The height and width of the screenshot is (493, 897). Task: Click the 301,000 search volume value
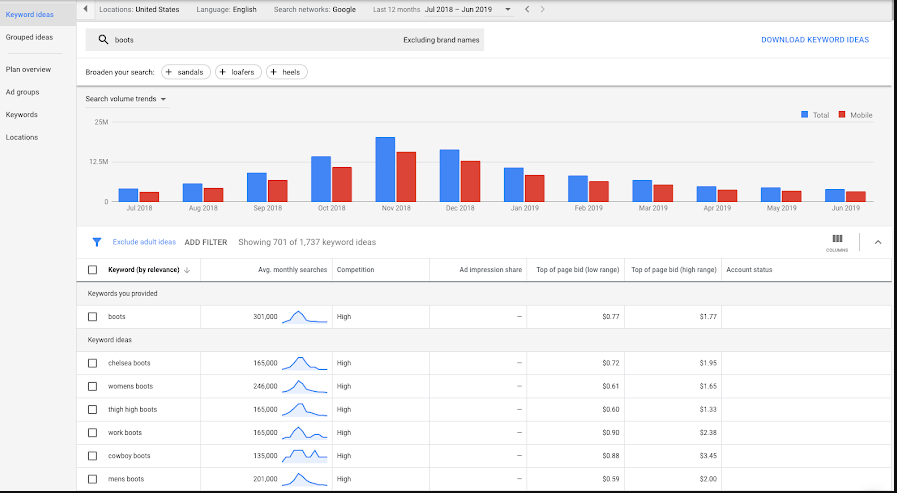(x=265, y=317)
